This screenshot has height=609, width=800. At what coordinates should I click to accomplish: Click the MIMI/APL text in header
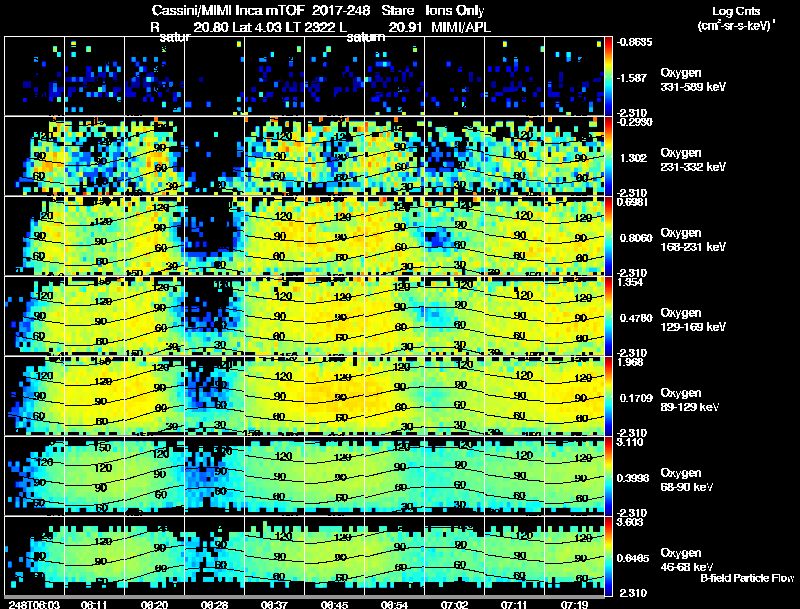pyautogui.click(x=461, y=27)
